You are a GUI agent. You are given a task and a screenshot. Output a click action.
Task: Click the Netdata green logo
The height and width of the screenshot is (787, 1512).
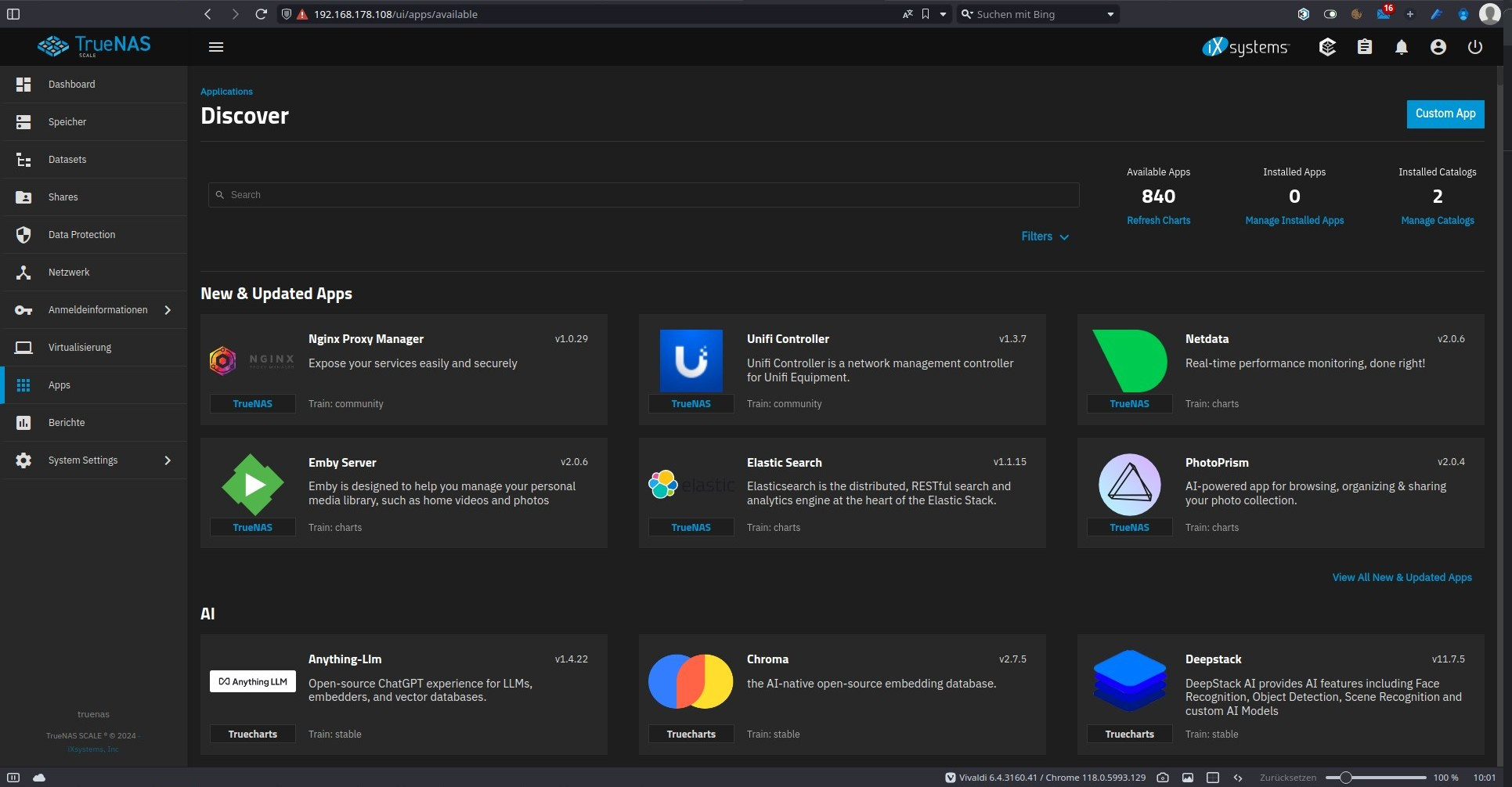point(1130,361)
